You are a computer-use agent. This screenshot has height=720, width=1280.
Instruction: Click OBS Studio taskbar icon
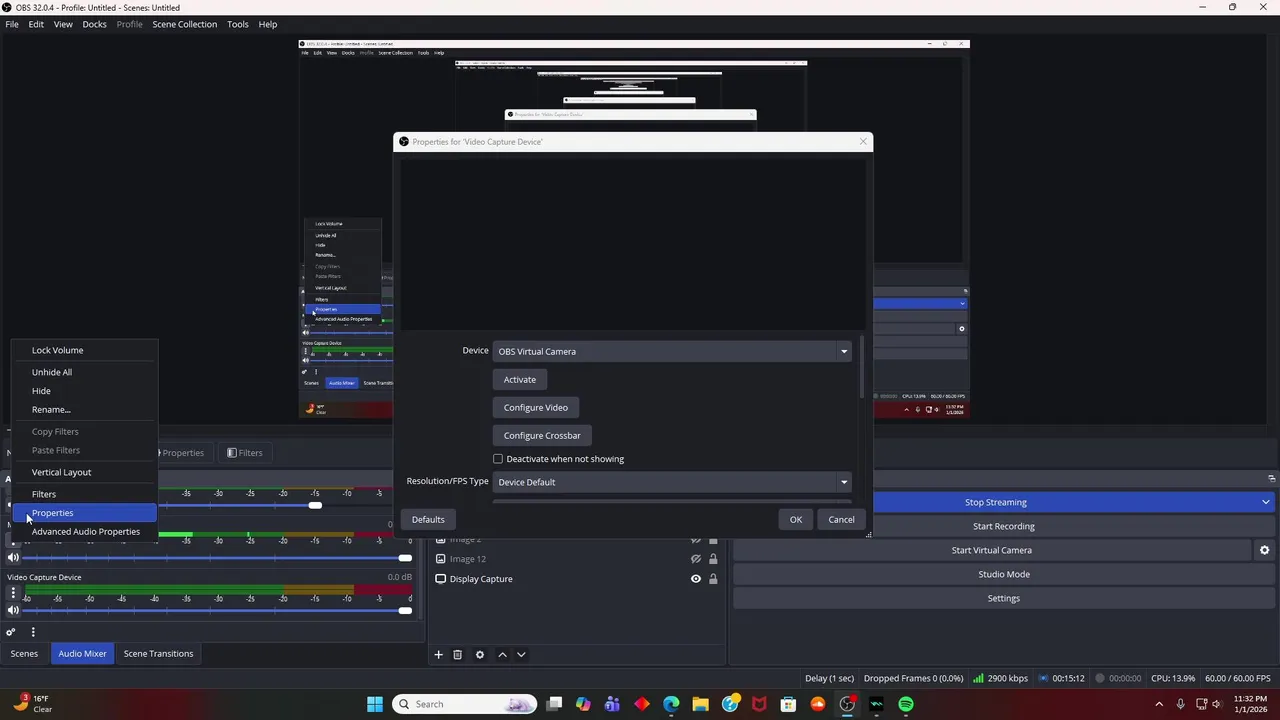[x=847, y=704]
